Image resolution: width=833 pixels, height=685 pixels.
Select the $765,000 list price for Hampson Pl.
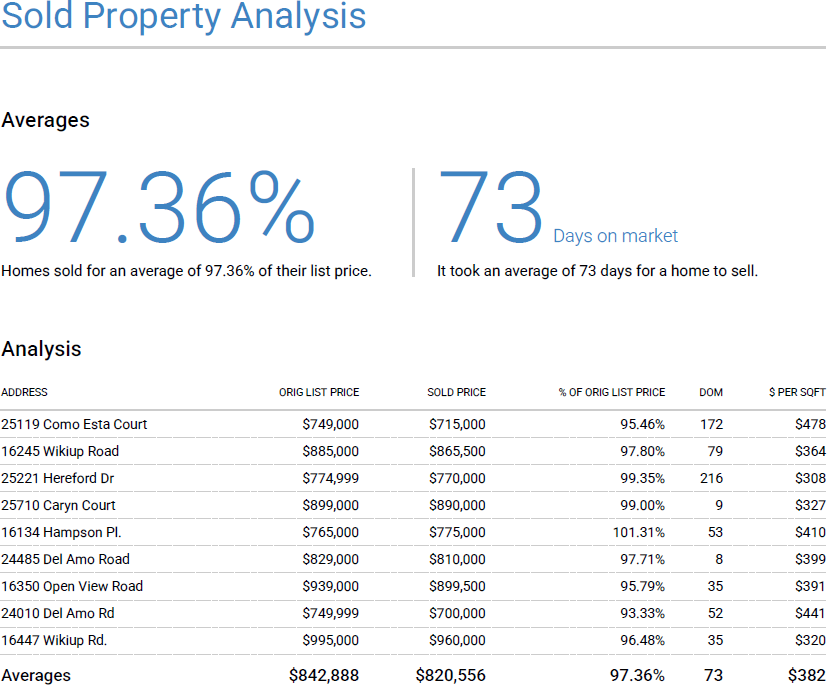[x=330, y=532]
